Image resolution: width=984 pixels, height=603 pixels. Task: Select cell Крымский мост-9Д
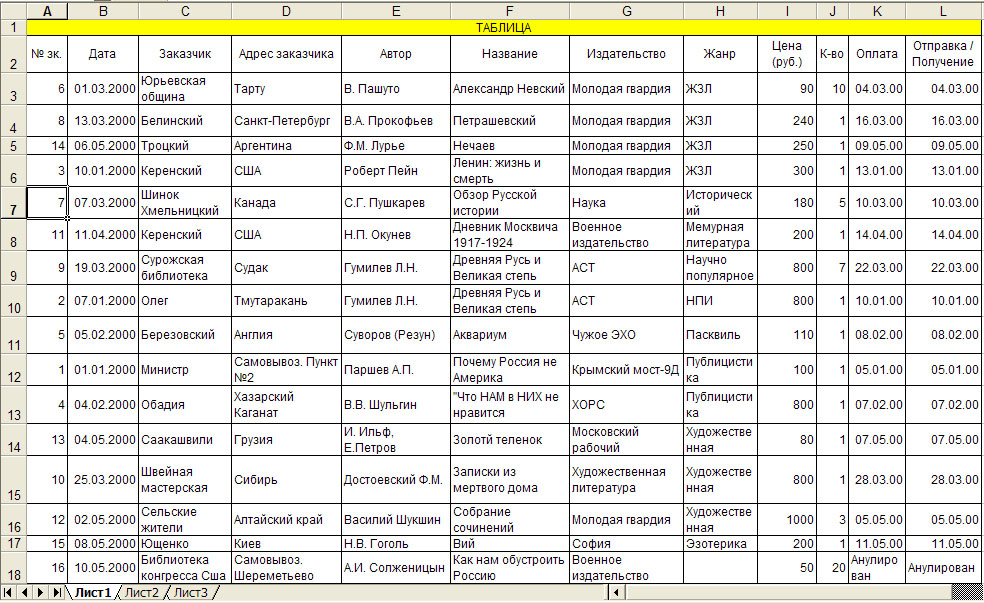click(x=626, y=370)
